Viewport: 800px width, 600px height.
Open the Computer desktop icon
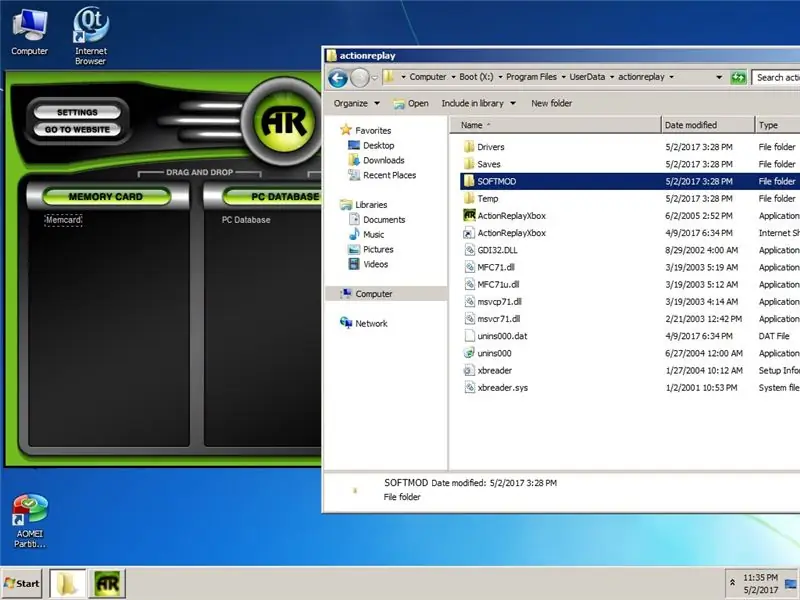30,32
